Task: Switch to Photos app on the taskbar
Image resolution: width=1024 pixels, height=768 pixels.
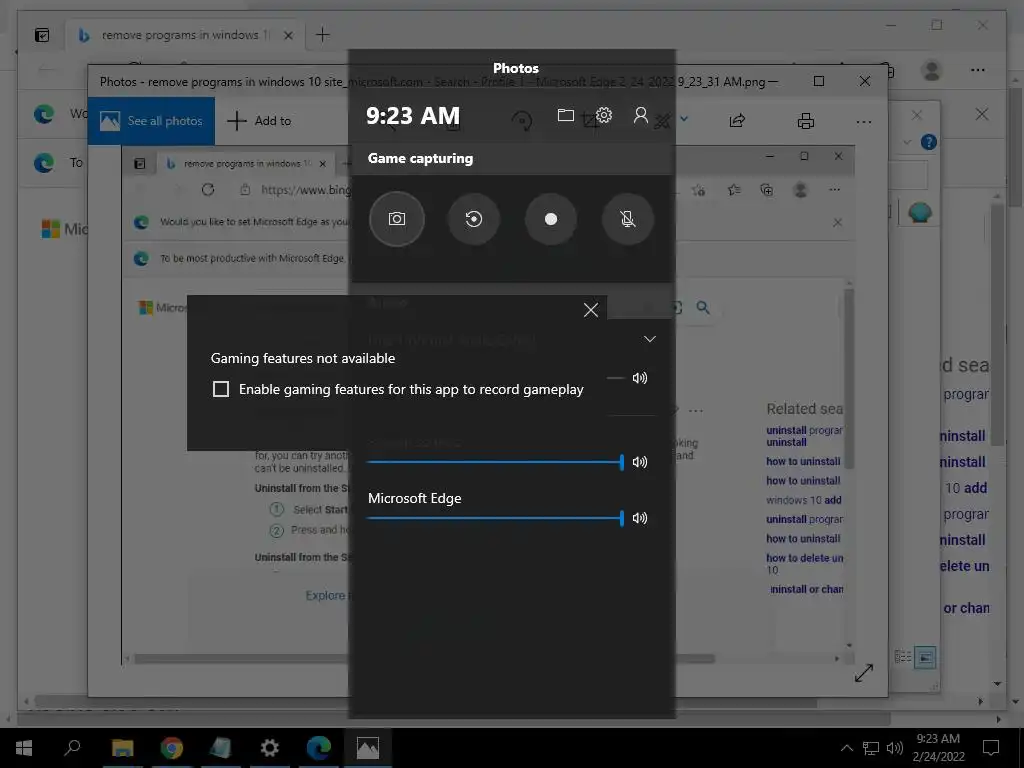Action: 368,748
